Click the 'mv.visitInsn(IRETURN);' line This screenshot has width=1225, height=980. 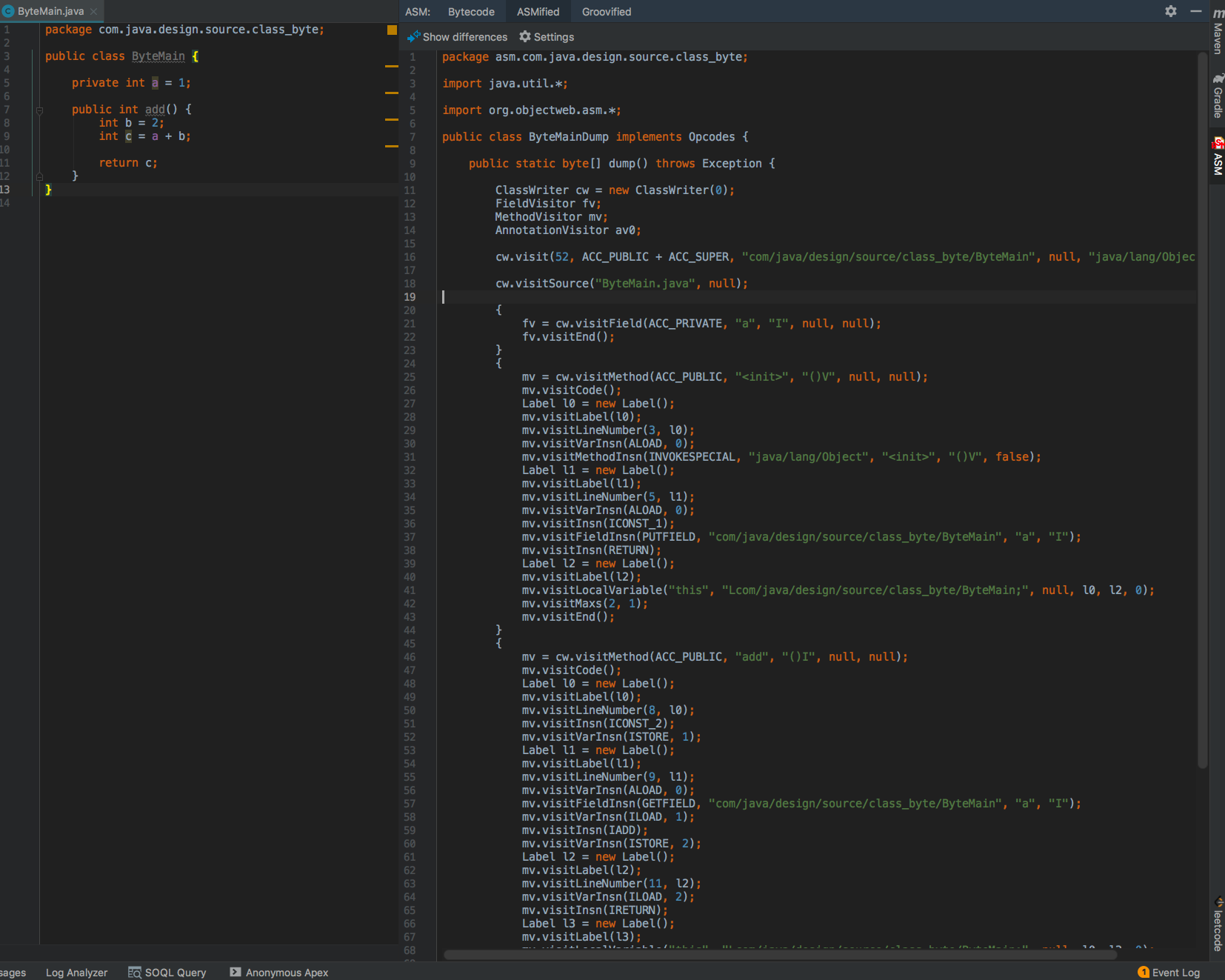click(x=595, y=910)
